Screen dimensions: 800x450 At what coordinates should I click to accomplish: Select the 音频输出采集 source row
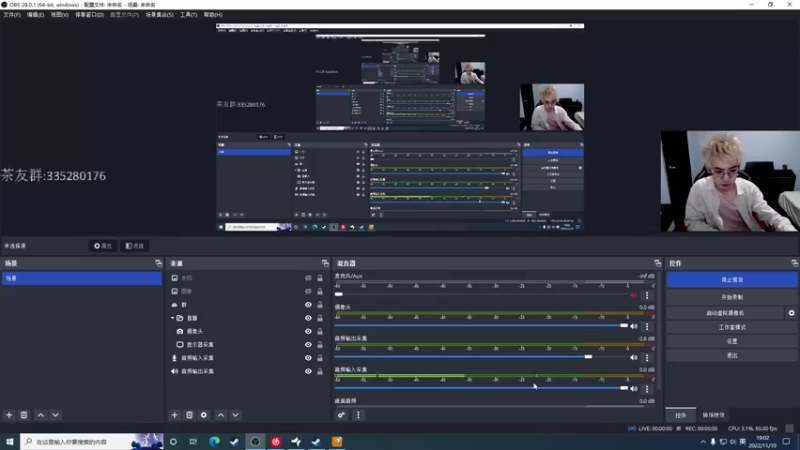(x=248, y=371)
